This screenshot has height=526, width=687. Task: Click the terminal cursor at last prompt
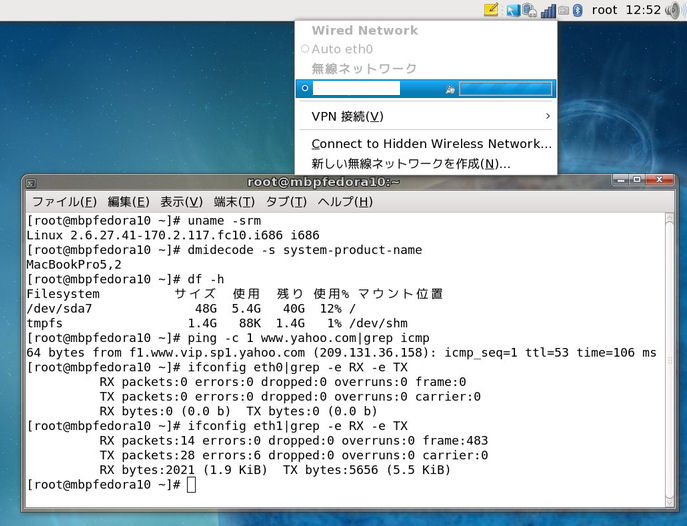pos(191,485)
